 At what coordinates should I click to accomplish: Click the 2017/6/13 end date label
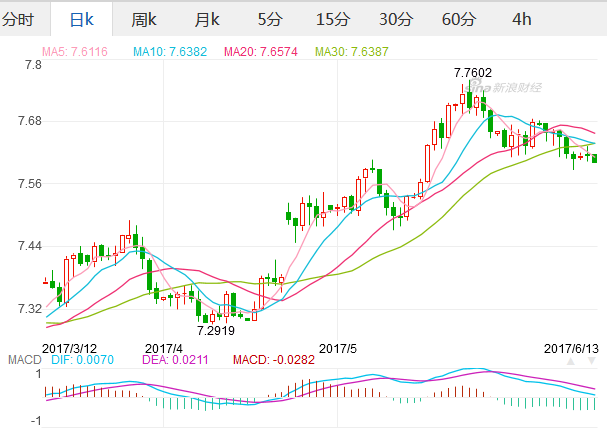tap(571, 349)
